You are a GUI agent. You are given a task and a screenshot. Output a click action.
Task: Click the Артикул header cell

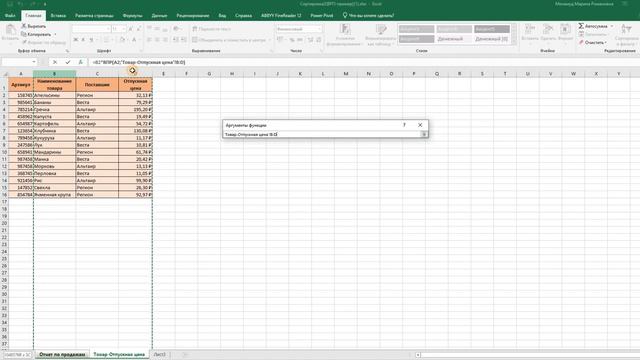pyautogui.click(x=21, y=84)
